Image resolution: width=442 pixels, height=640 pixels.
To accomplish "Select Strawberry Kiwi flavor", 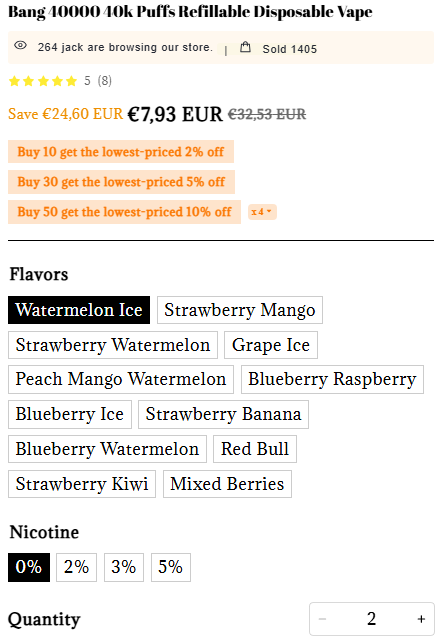I will point(82,484).
